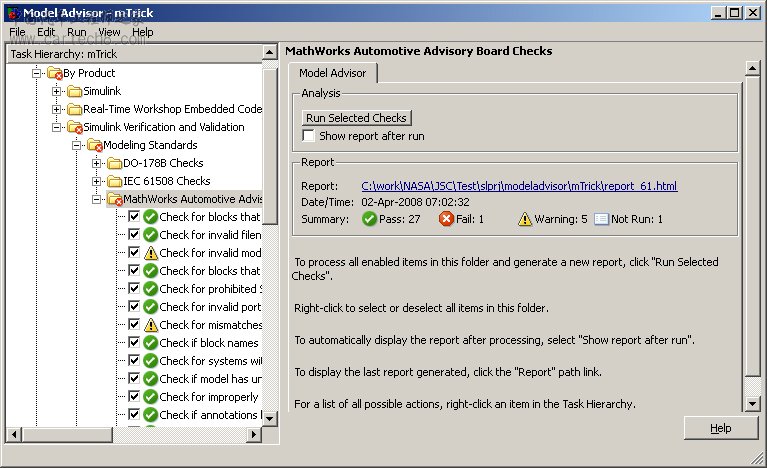
Task: Click pass icon of 'Check for invalid port'
Action: [150, 307]
